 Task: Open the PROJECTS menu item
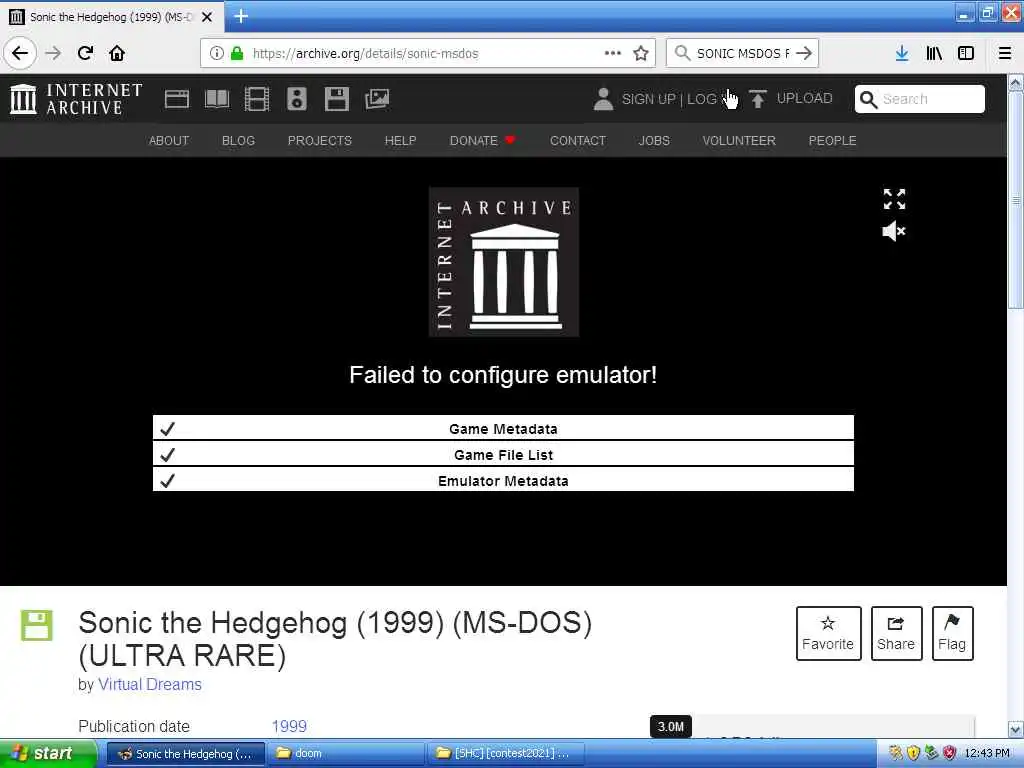(319, 140)
